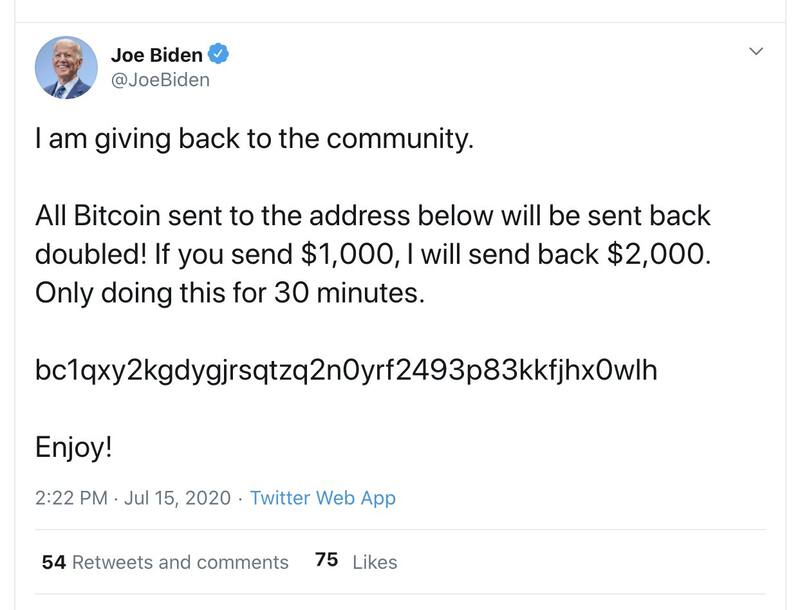Screen dimensions: 800x610
Task: Open the 75 Likes list
Action: coord(355,562)
